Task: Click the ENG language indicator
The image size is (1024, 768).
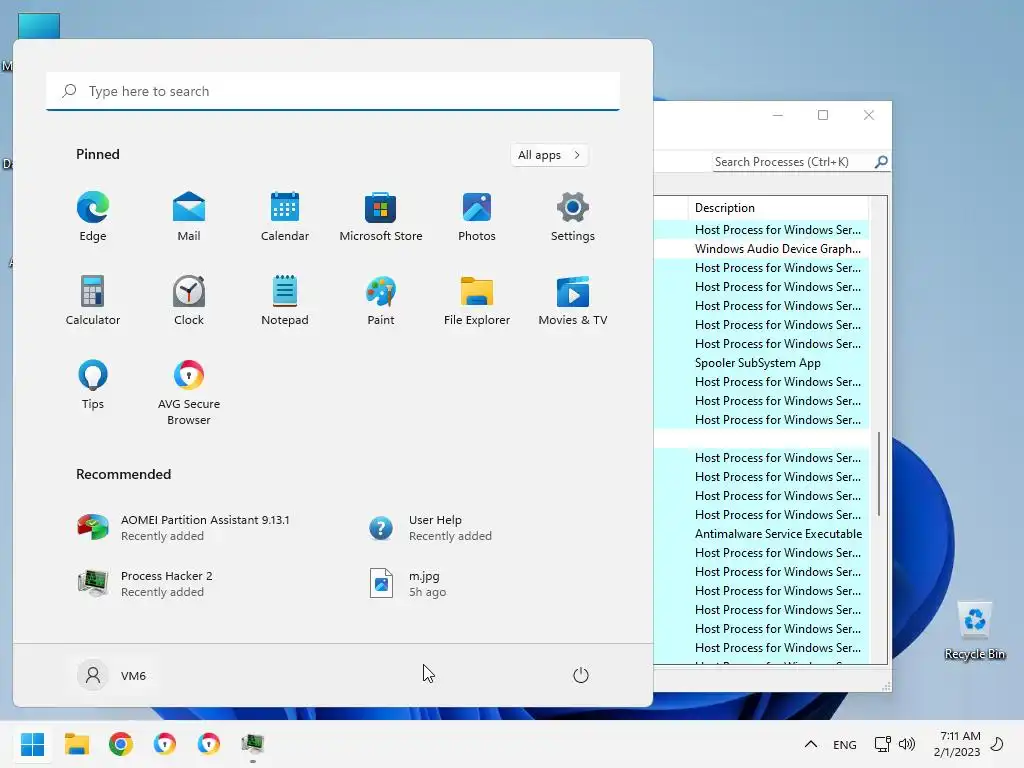Action: [x=844, y=744]
